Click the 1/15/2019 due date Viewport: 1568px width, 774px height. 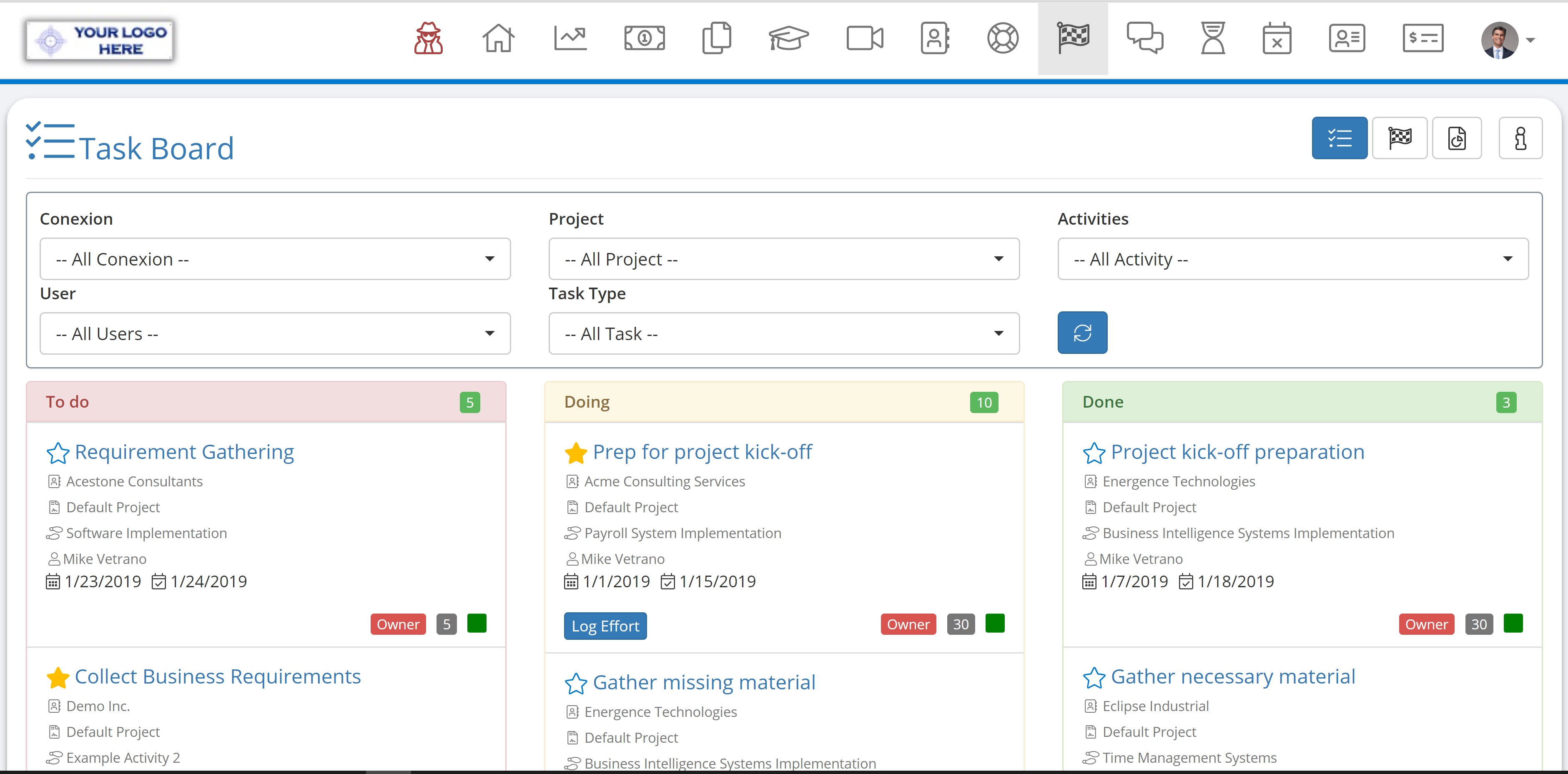[717, 582]
